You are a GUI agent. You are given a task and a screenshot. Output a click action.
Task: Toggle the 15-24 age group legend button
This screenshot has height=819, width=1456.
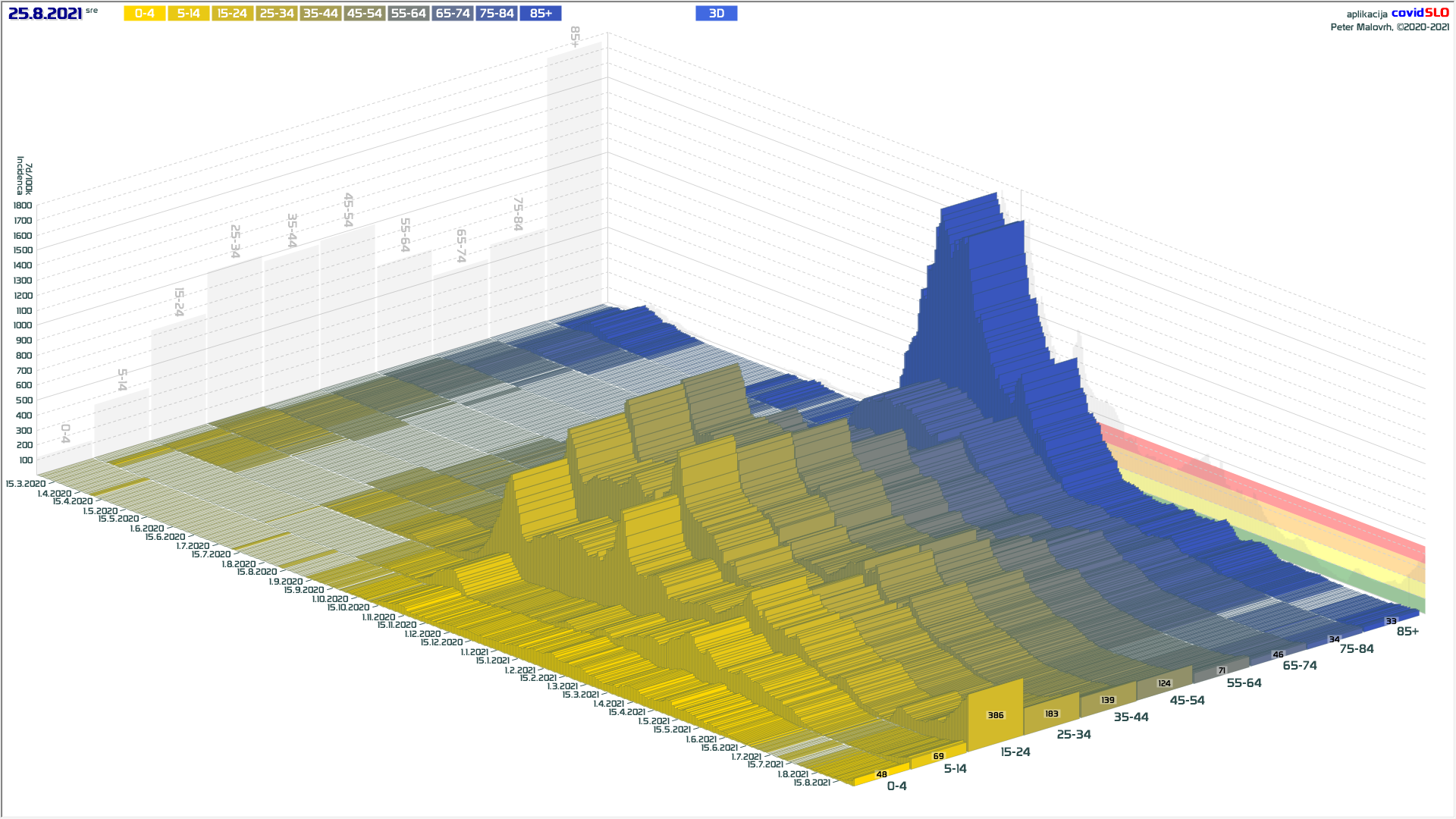point(232,14)
